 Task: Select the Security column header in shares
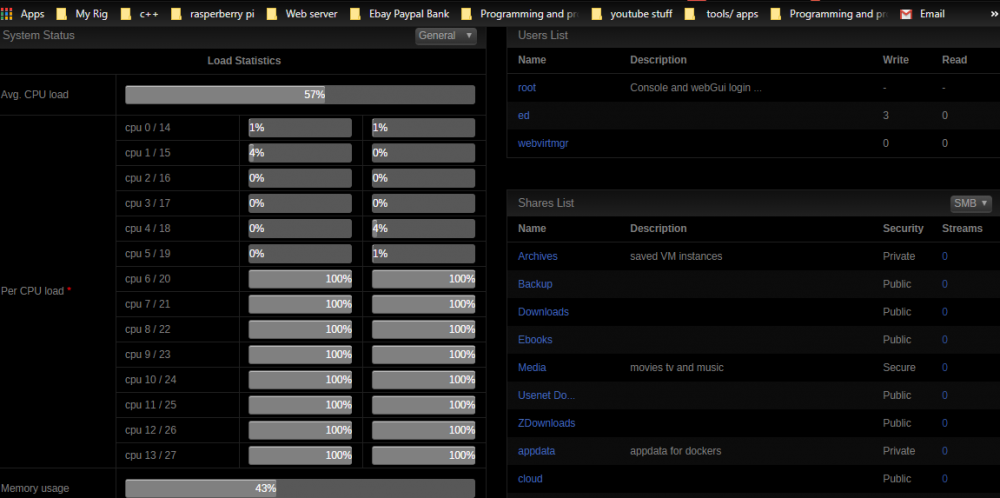(902, 228)
